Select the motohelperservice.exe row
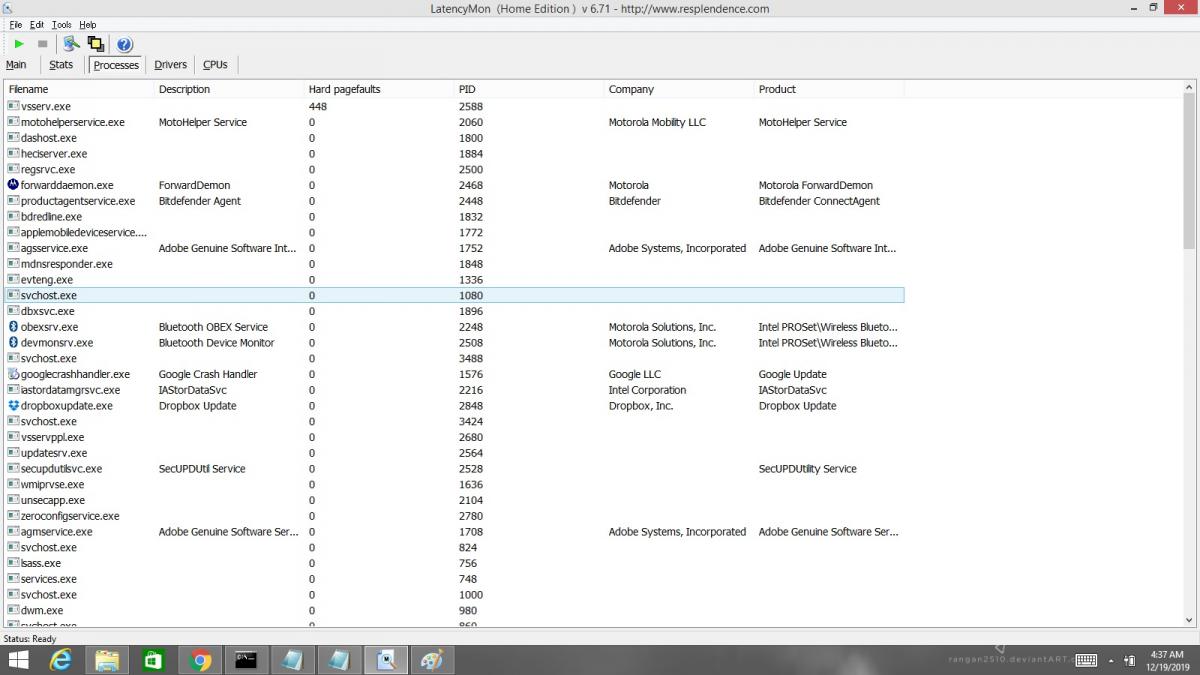The height and width of the screenshot is (675, 1200). 454,122
